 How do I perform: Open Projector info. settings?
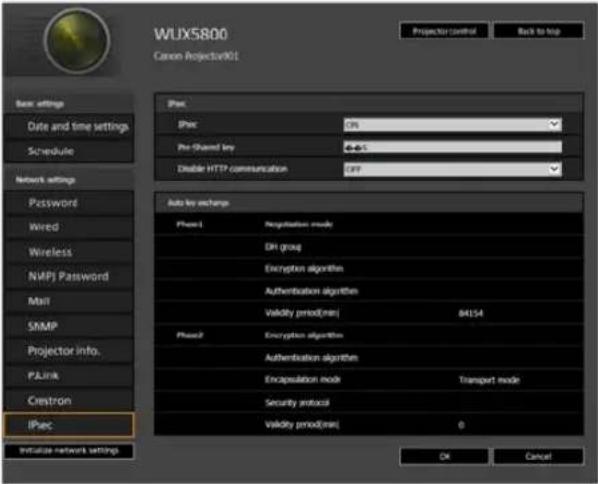click(69, 351)
